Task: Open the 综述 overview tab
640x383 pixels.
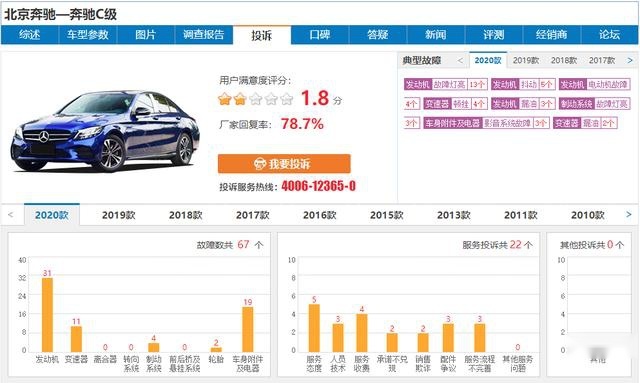Action: pyautogui.click(x=30, y=35)
